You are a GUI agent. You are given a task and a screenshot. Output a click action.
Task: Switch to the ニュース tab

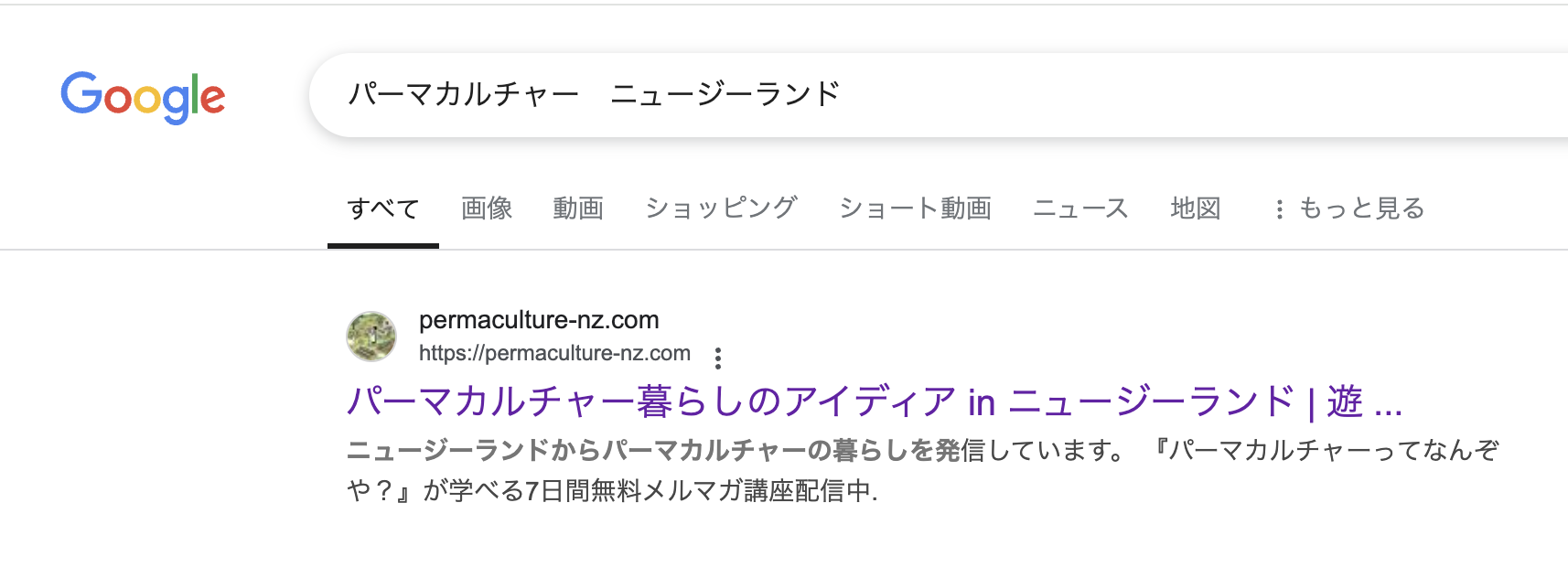(1080, 209)
